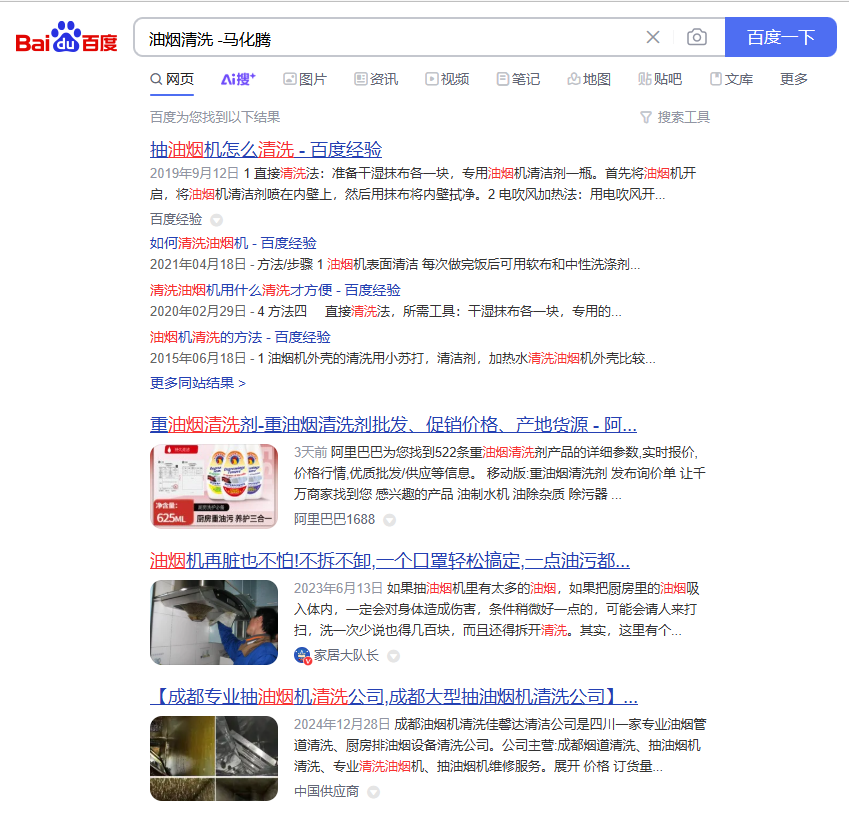Open result 重油烟清洗剂批发 阿里巴巴 title
This screenshot has height=823, width=849.
(393, 424)
